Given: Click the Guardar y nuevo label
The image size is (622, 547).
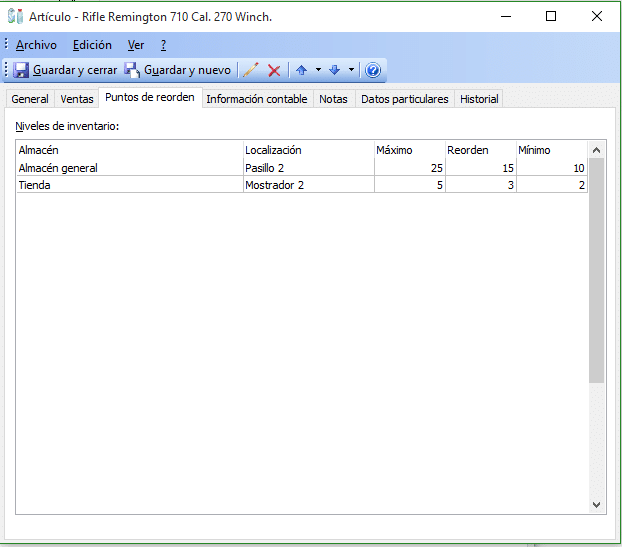Looking at the screenshot, I should [187, 70].
